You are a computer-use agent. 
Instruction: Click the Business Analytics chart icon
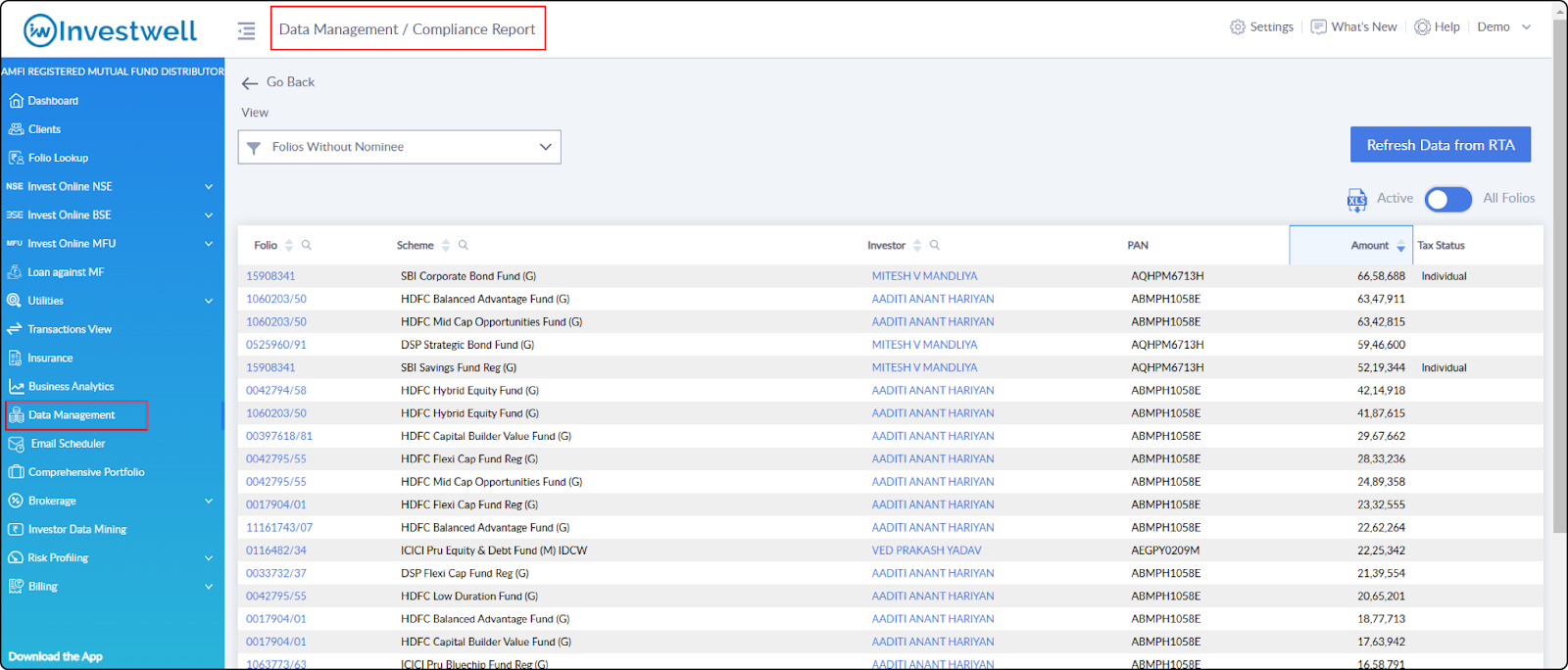pyautogui.click(x=16, y=387)
